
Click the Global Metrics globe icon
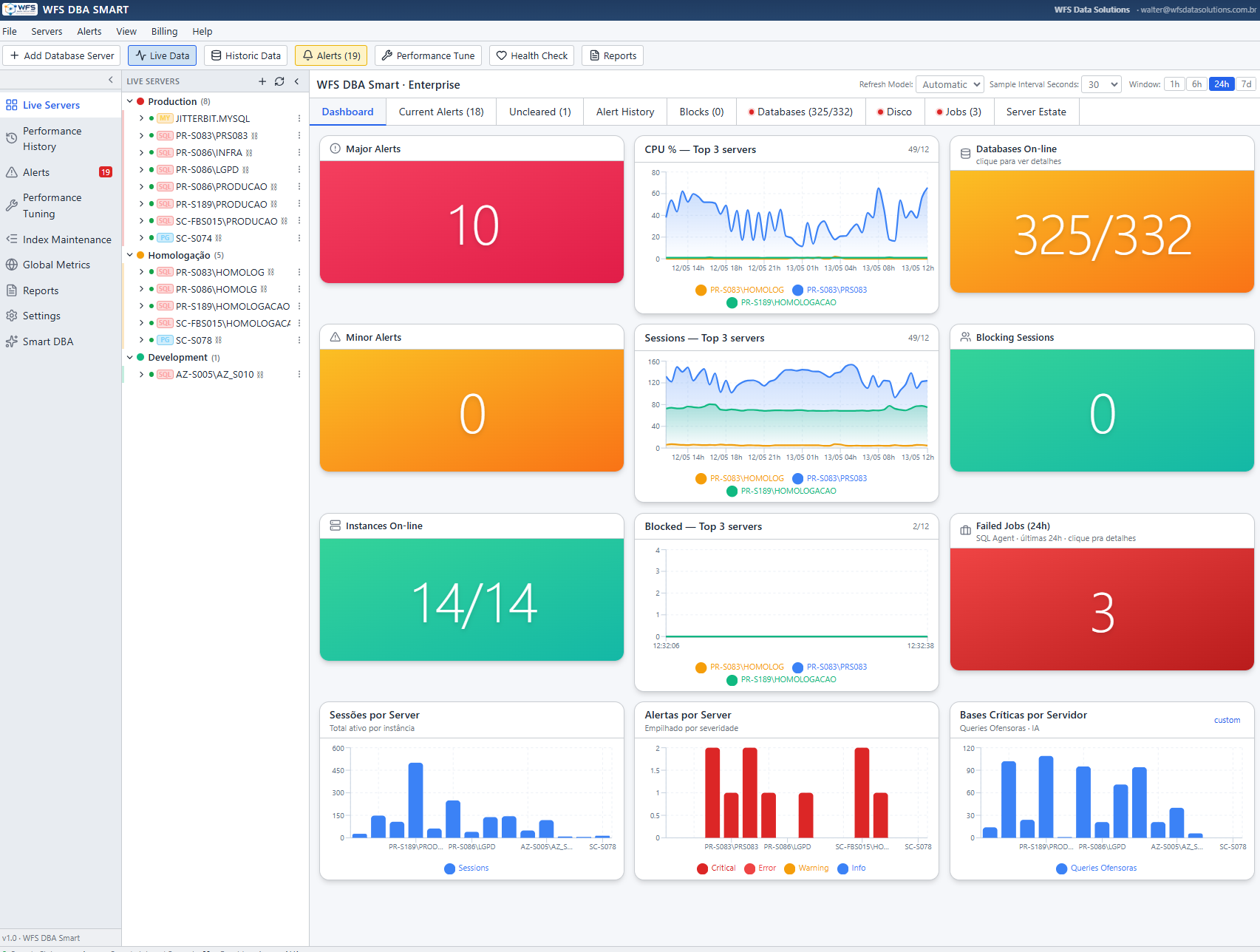pos(12,265)
